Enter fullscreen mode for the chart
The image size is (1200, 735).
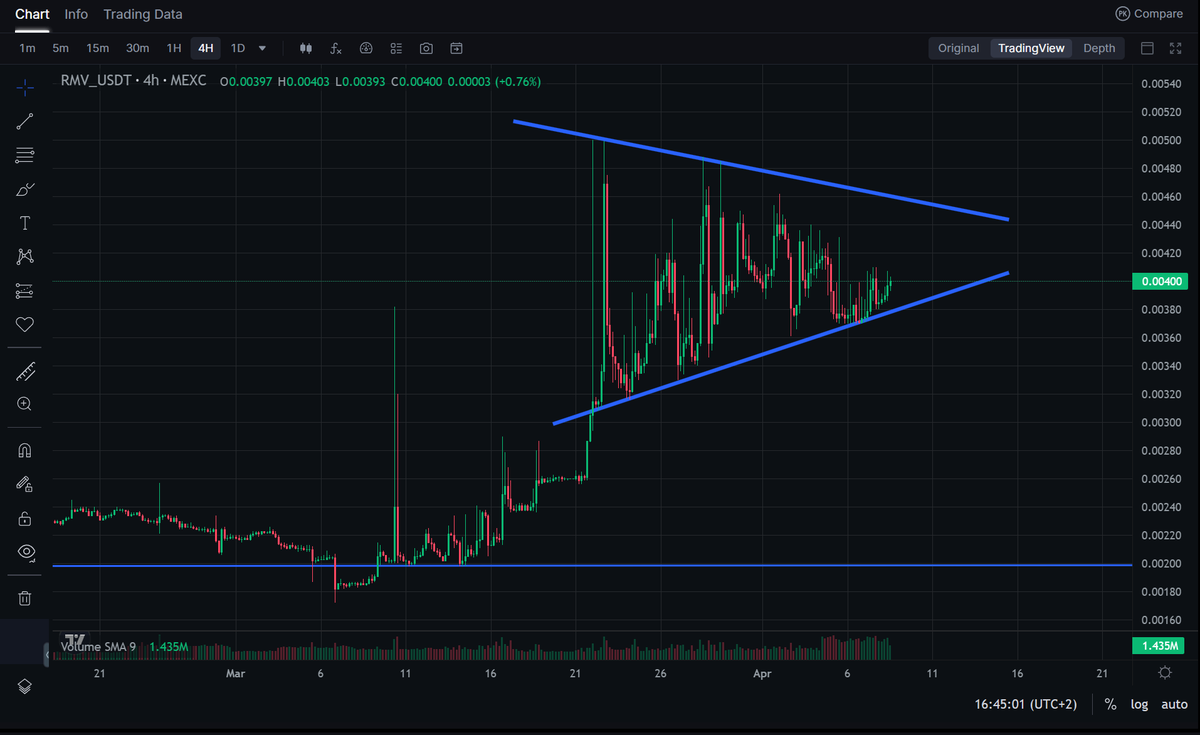point(1174,47)
